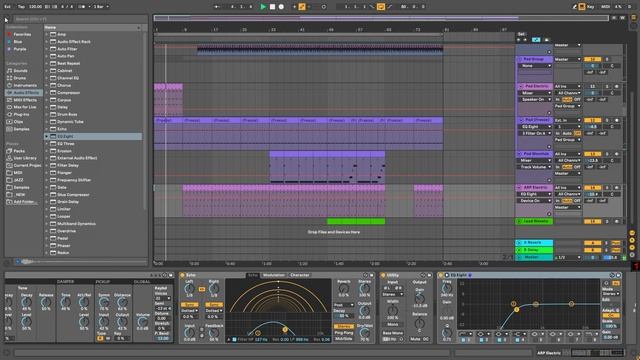Screen dimensions: 640x360
Task: Click the Utility Gain knob
Action: pos(419,298)
